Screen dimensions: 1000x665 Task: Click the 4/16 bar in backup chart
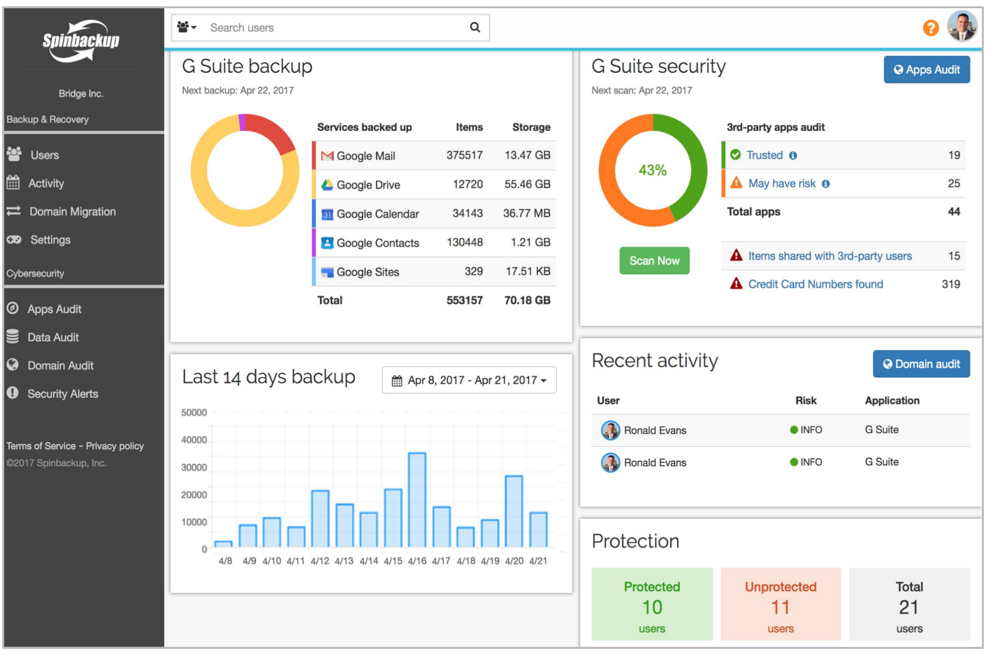point(417,500)
